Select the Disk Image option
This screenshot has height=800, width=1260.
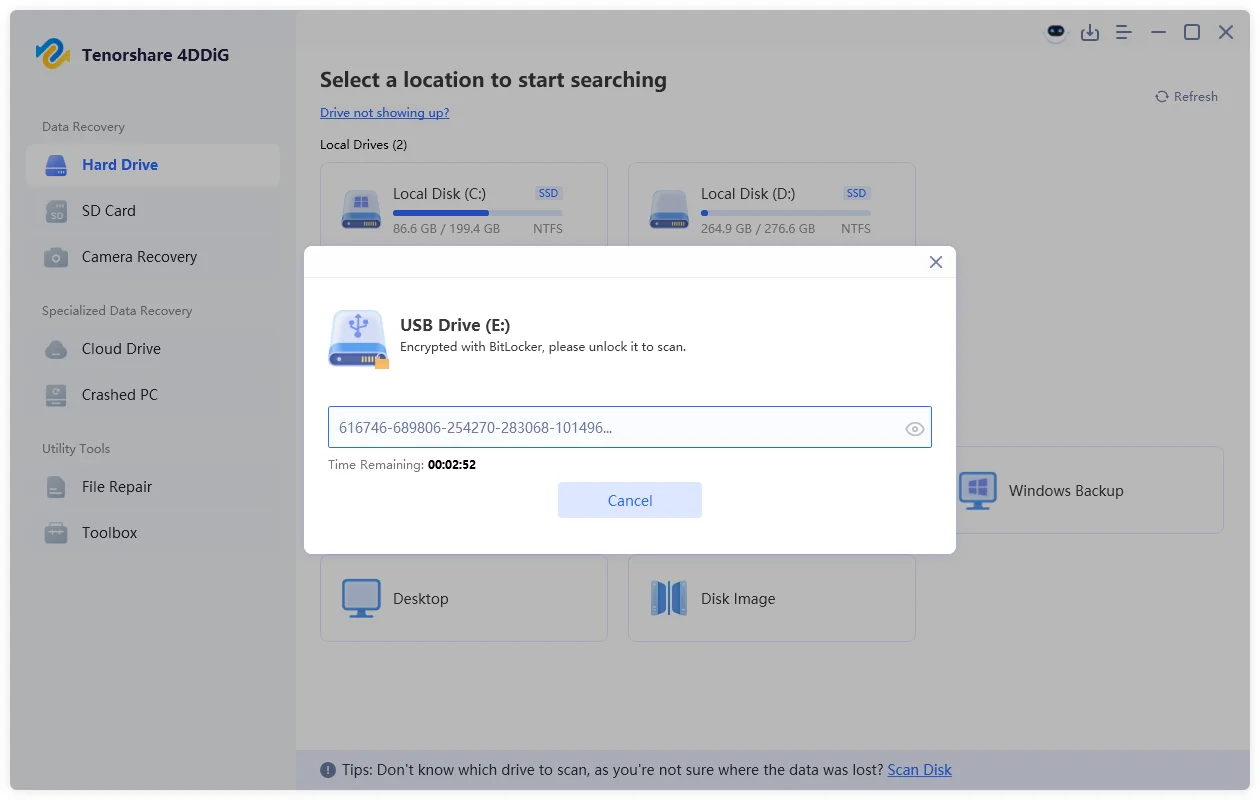(771, 598)
